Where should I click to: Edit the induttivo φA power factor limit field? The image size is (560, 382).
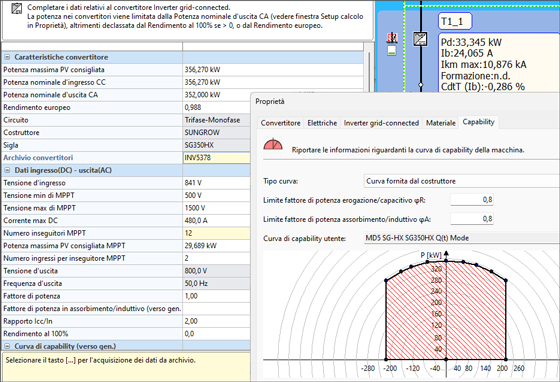tap(472, 218)
